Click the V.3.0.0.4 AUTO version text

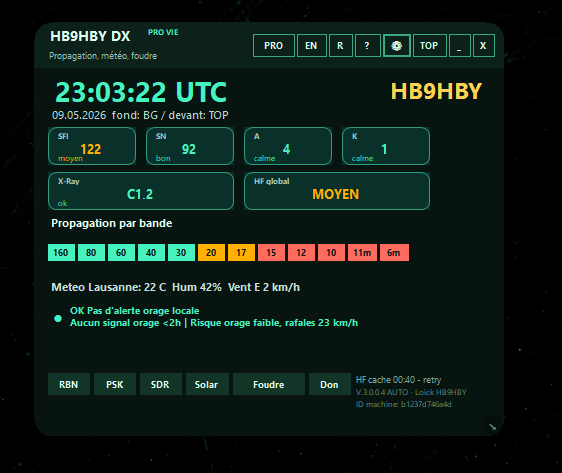411,392
